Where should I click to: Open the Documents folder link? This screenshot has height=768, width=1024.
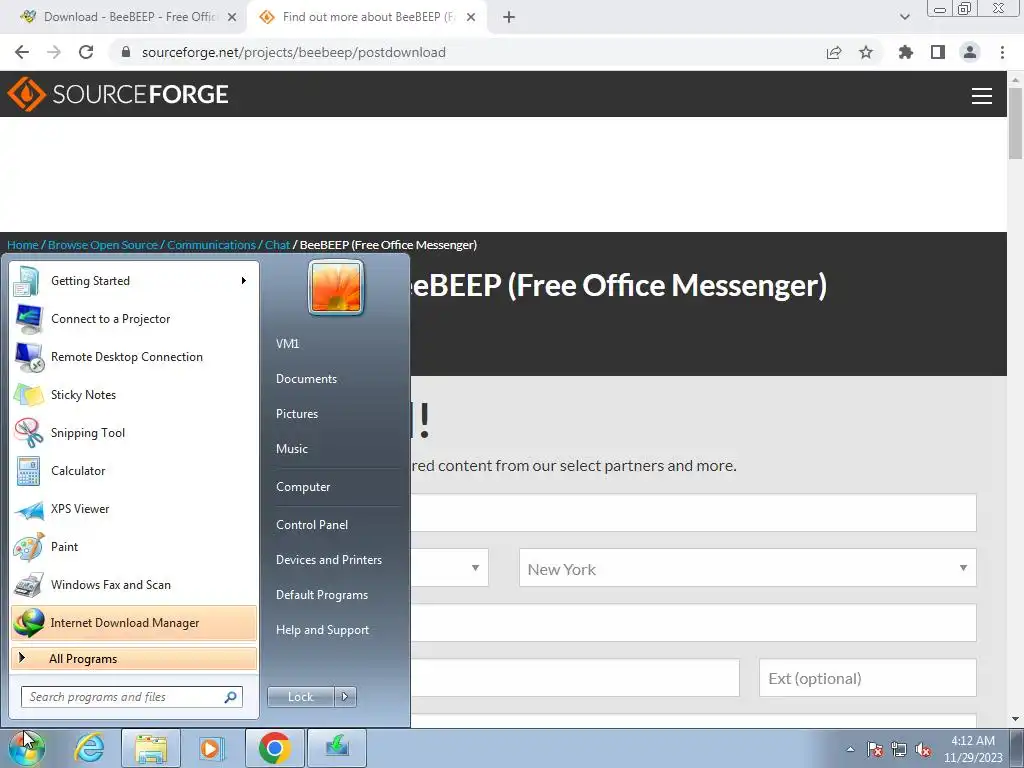click(306, 379)
